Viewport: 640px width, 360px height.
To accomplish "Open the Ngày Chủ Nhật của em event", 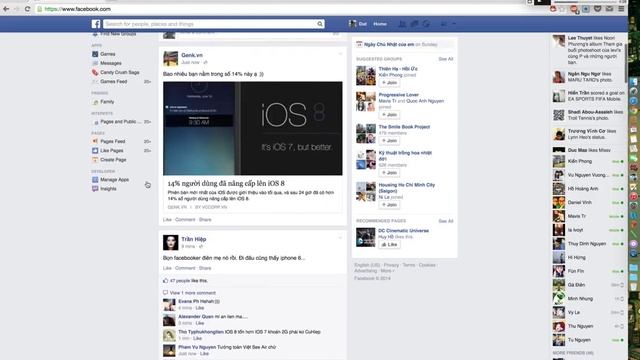I will coord(389,44).
